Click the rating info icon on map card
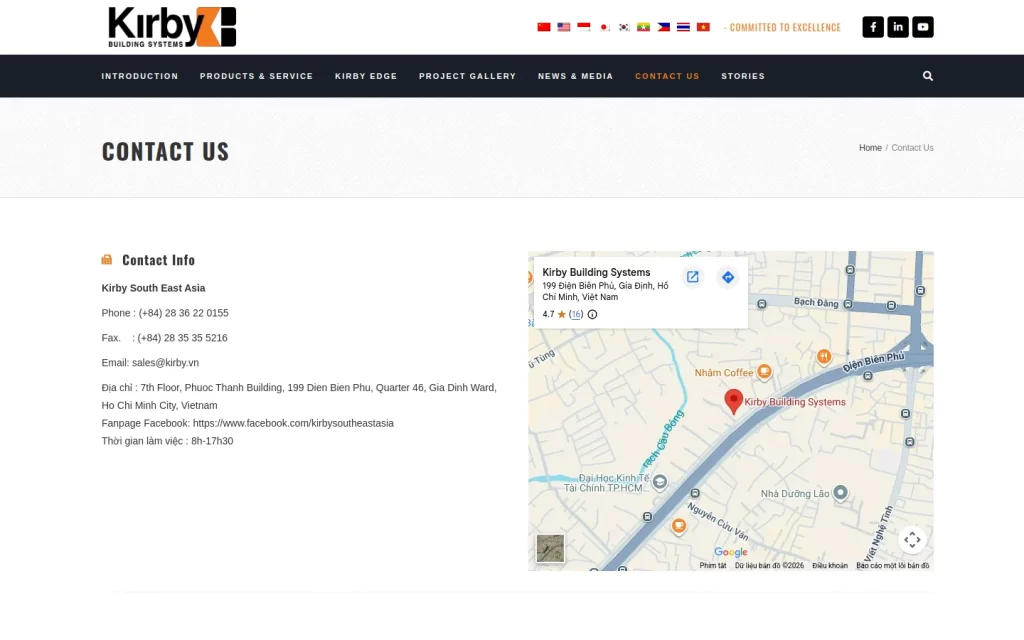Screen dimensions: 1024x640 pos(592,314)
